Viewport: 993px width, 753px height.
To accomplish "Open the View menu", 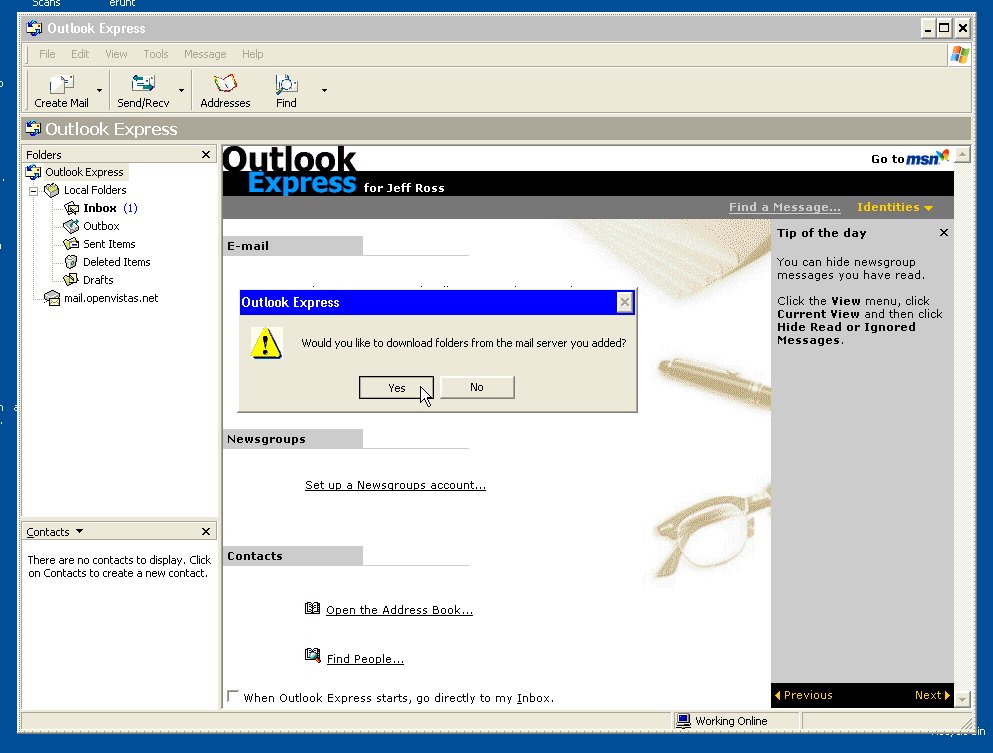I will pos(116,54).
